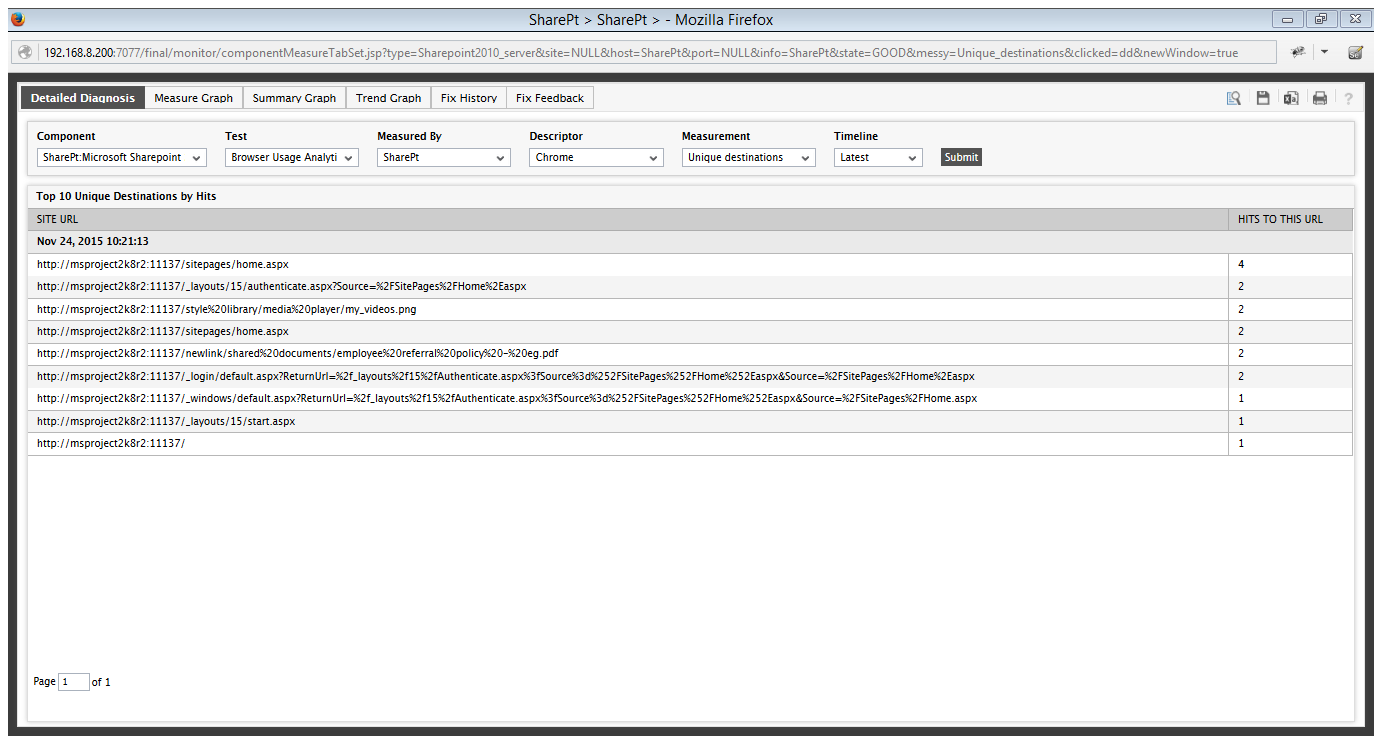
Task: Click the hit count 4 in the first row
Action: coord(1241,264)
